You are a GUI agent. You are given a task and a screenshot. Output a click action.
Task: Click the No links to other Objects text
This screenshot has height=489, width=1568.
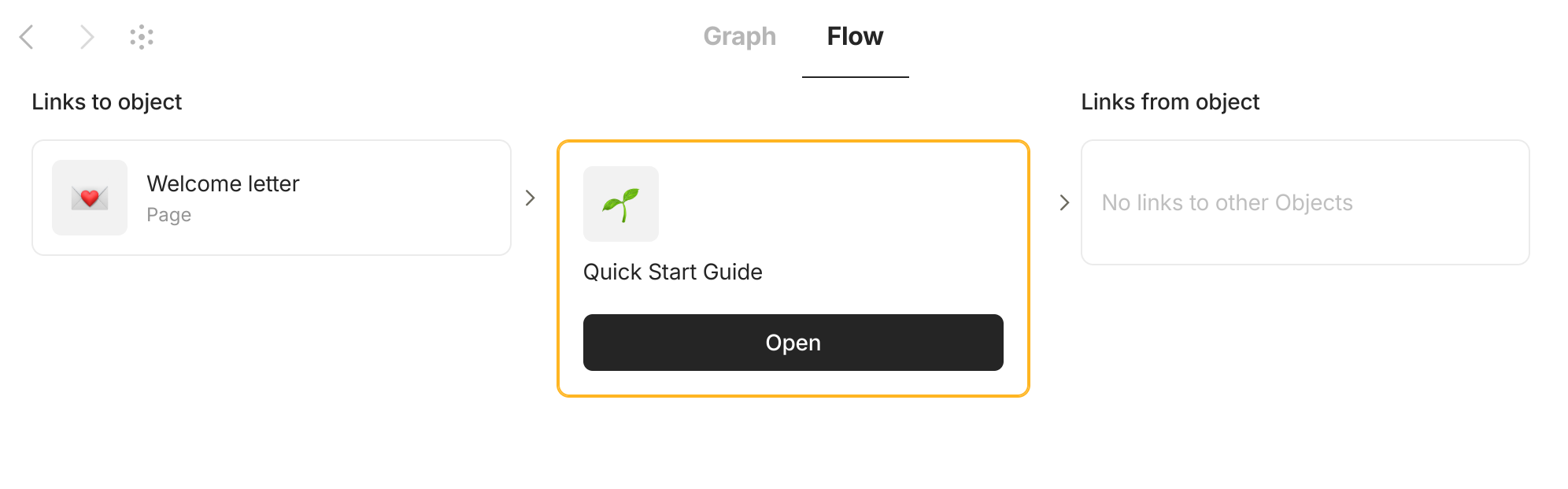(x=1226, y=202)
